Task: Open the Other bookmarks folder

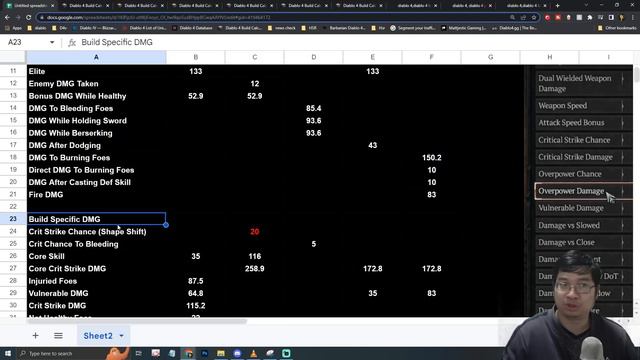Action: click(x=617, y=28)
